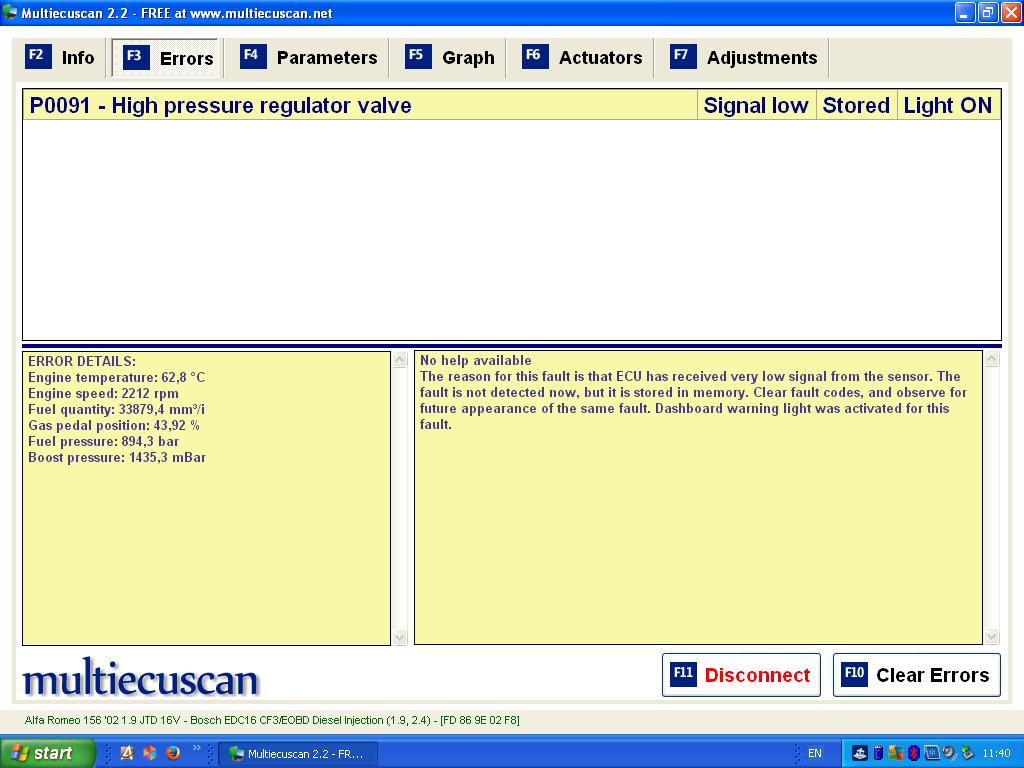Screen dimensions: 1024x768
Task: Launch Firefox from the quick launch bar
Action: click(173, 753)
